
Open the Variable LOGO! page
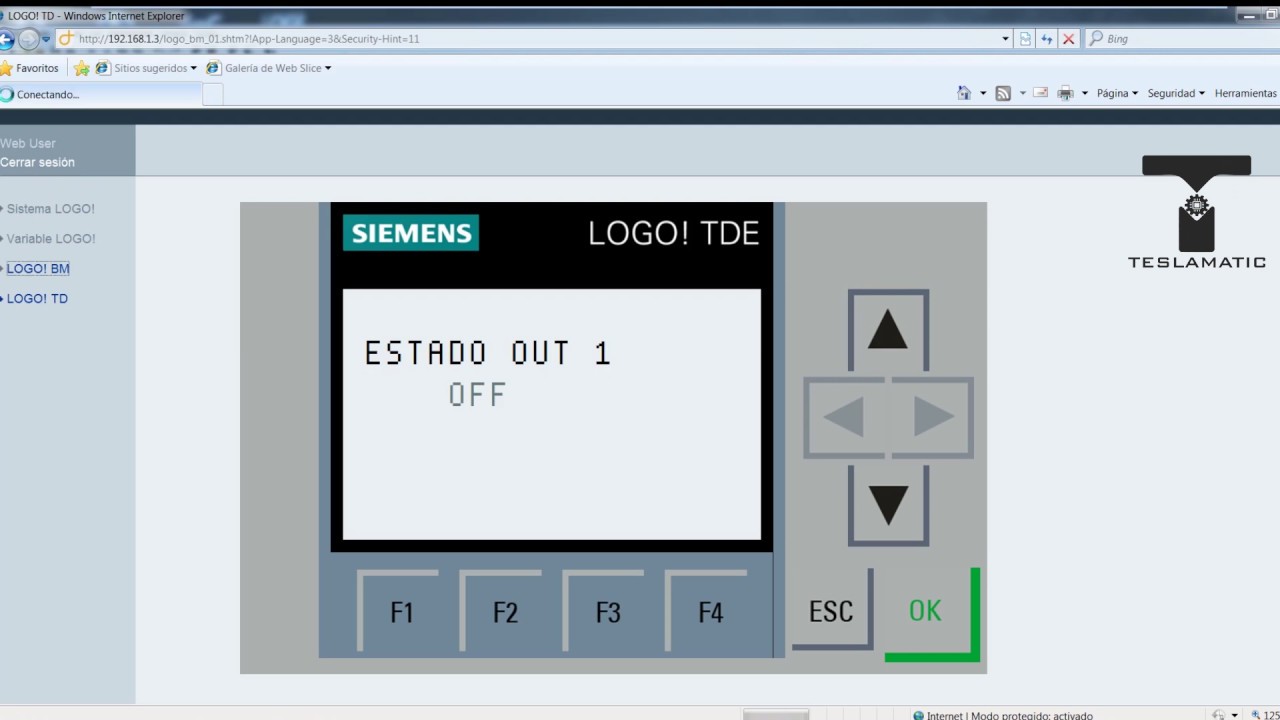(x=51, y=239)
